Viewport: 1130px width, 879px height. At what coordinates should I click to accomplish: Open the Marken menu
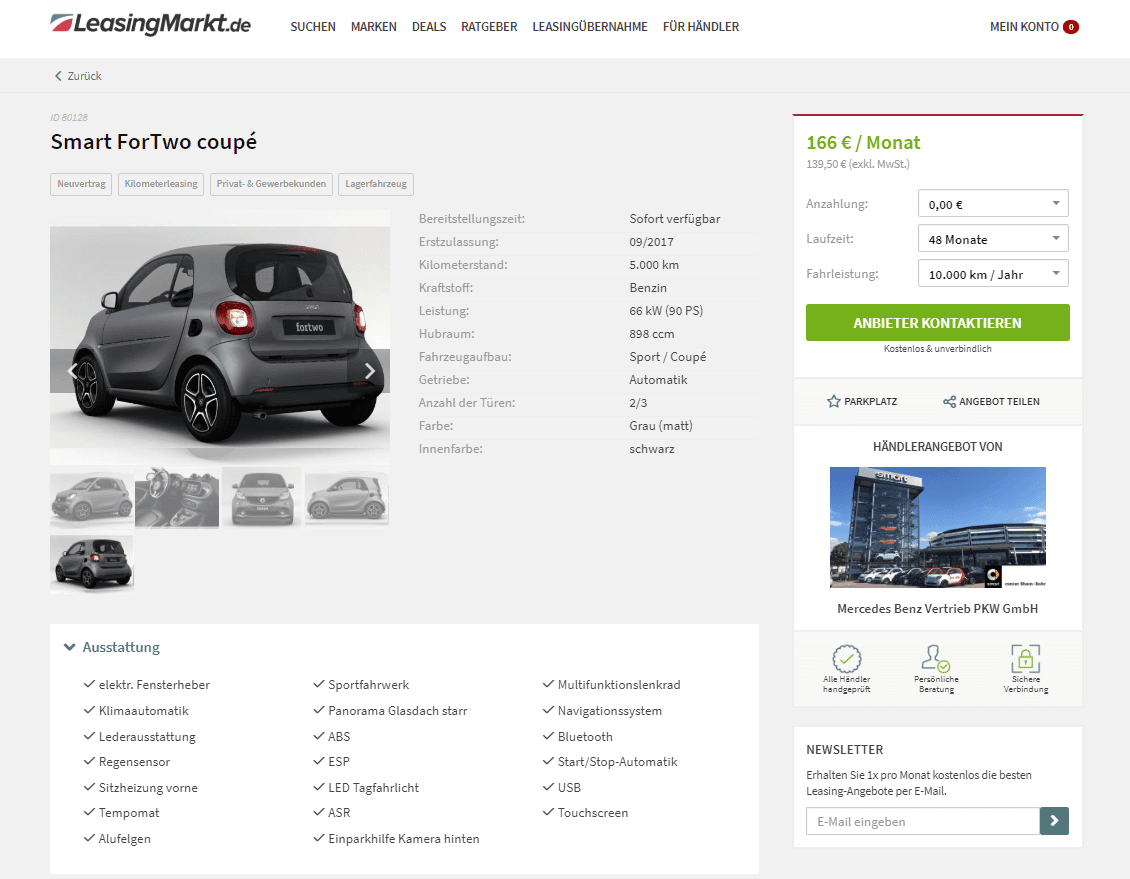[x=373, y=27]
